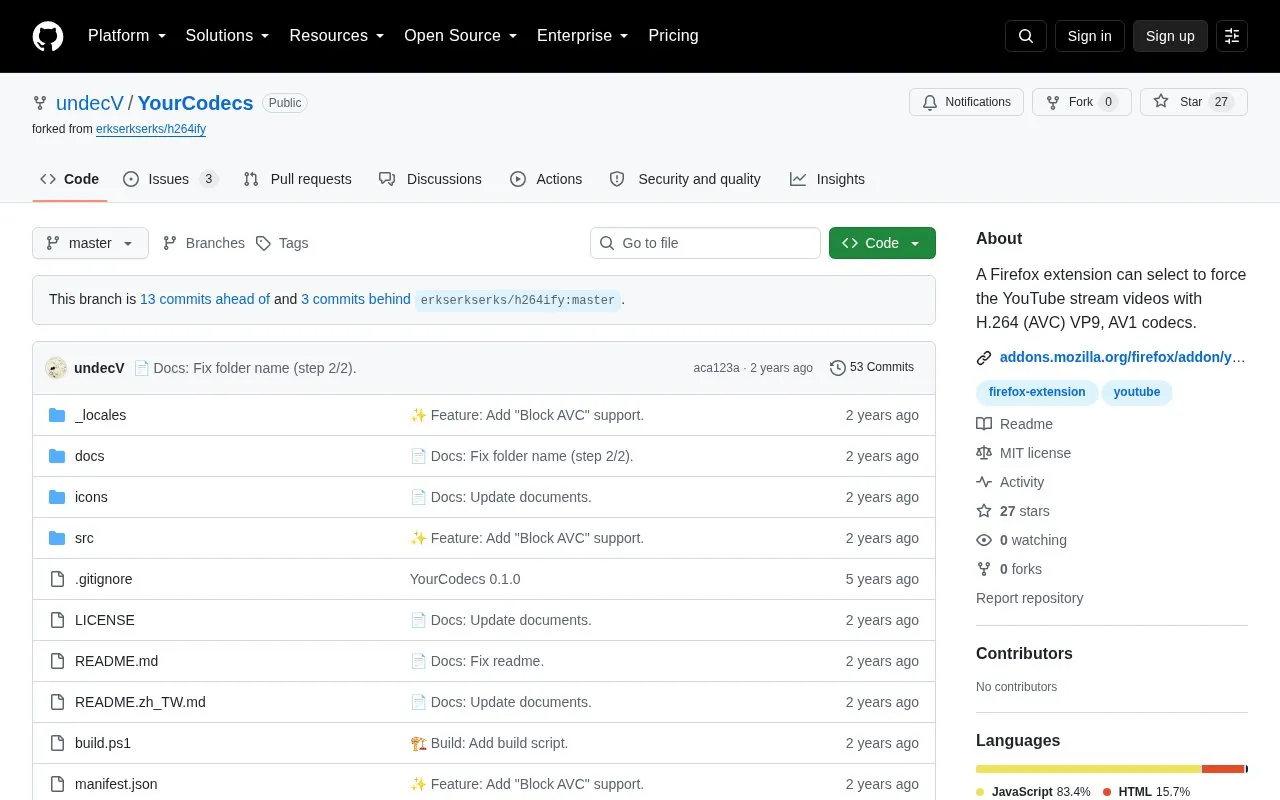This screenshot has height=800, width=1280.
Task: Expand the Resources menu
Action: [337, 36]
